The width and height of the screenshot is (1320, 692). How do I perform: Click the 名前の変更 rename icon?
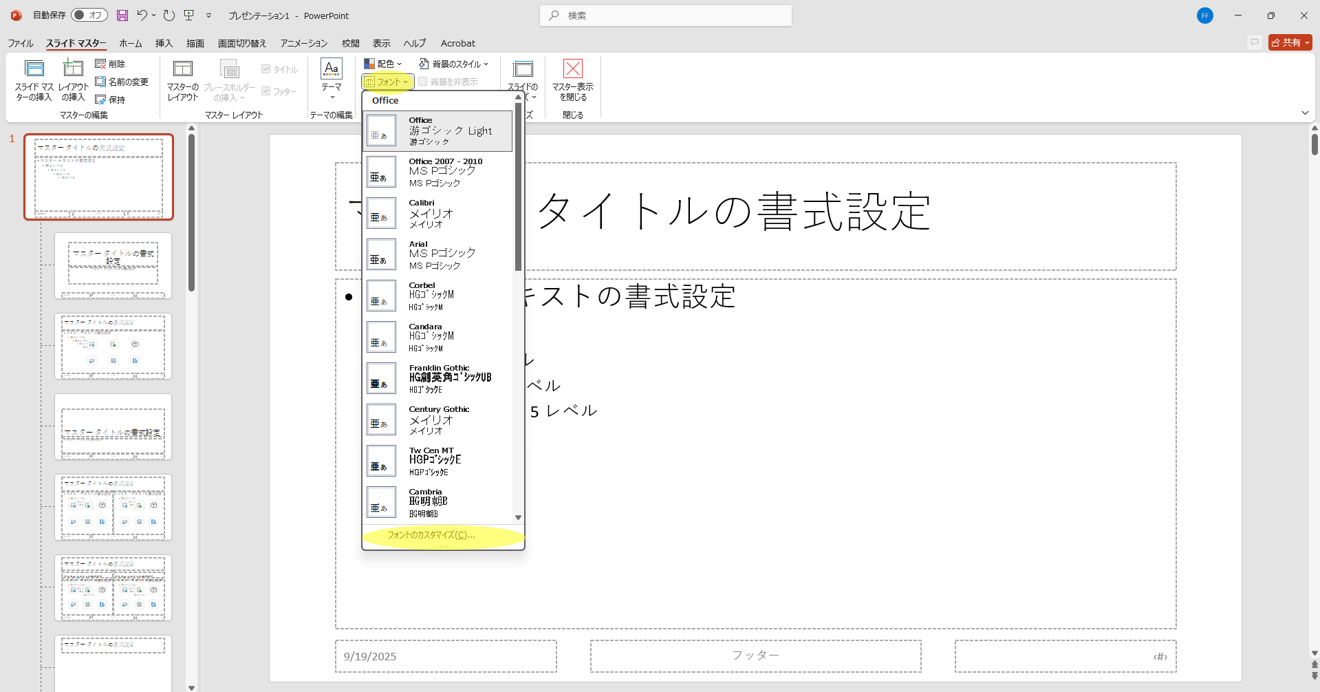pos(101,82)
